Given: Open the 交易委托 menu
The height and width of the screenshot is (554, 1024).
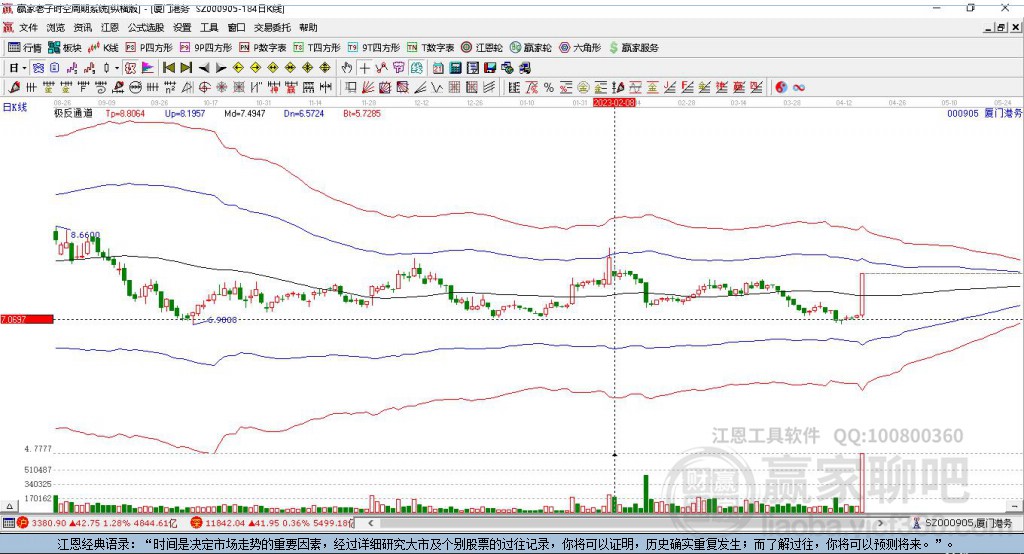Looking at the screenshot, I should click(x=272, y=27).
